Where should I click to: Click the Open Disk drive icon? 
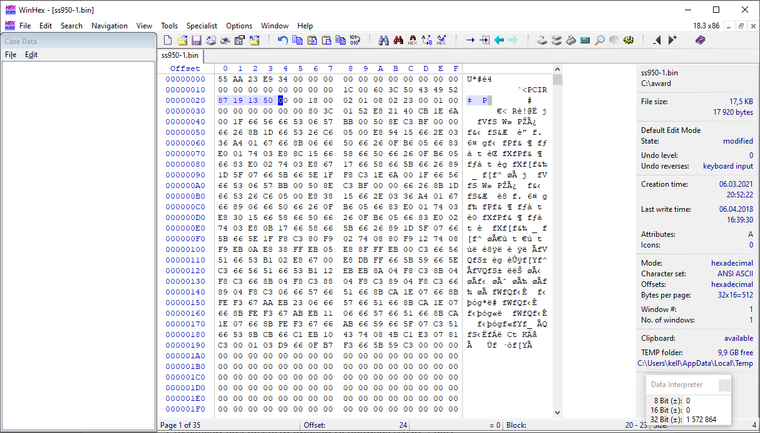pos(542,40)
